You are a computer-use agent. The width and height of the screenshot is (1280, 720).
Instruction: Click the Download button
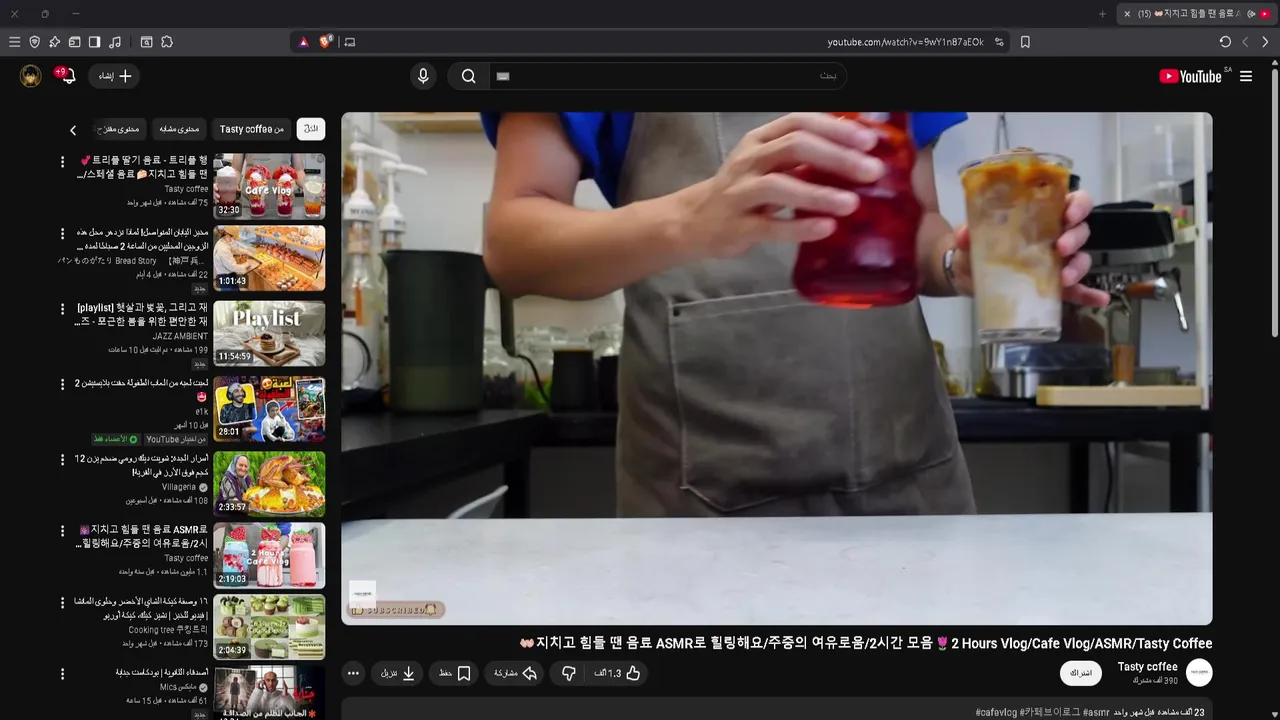point(398,673)
